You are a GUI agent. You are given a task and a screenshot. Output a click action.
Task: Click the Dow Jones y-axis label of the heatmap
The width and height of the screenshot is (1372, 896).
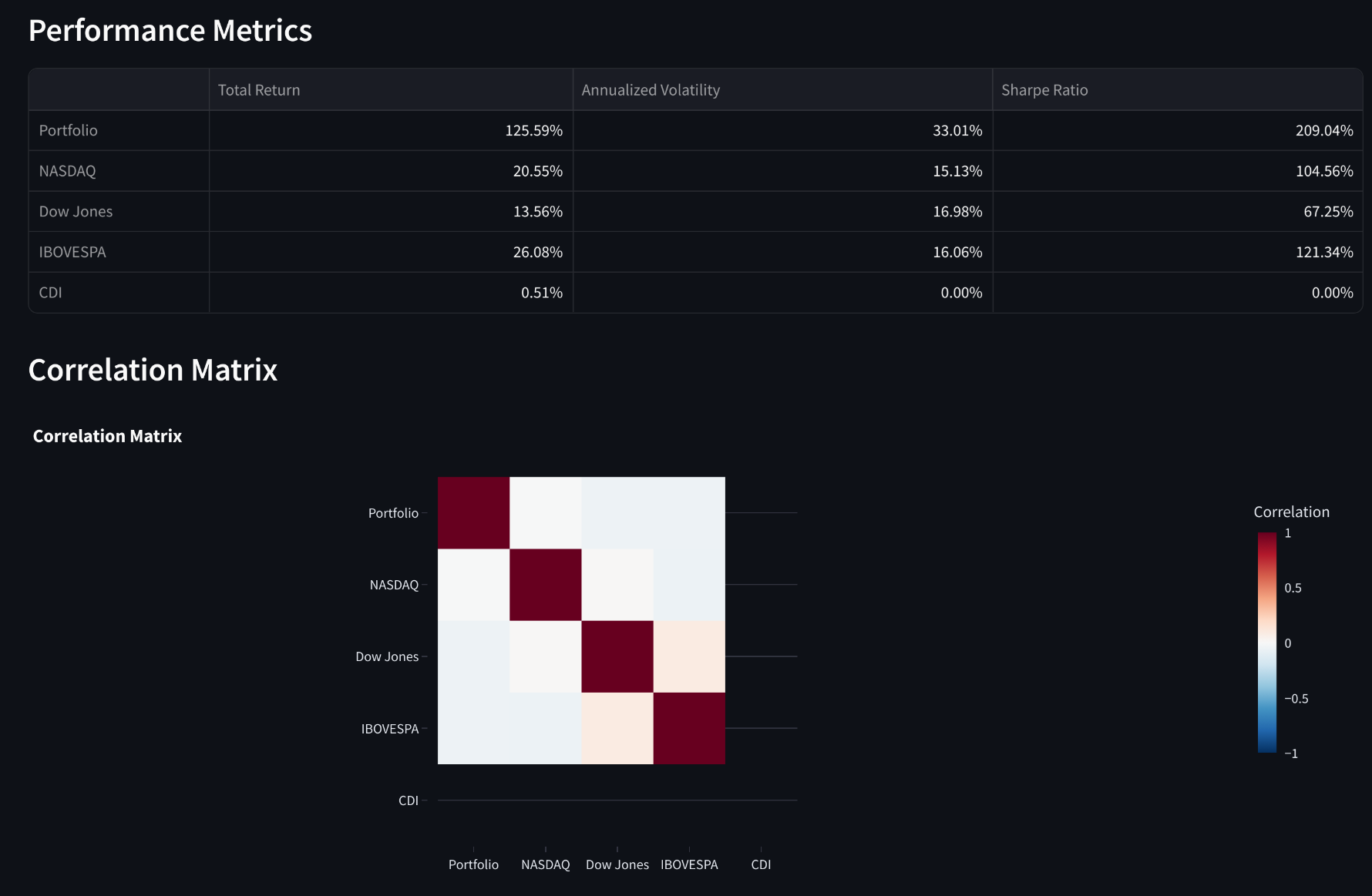(x=387, y=656)
